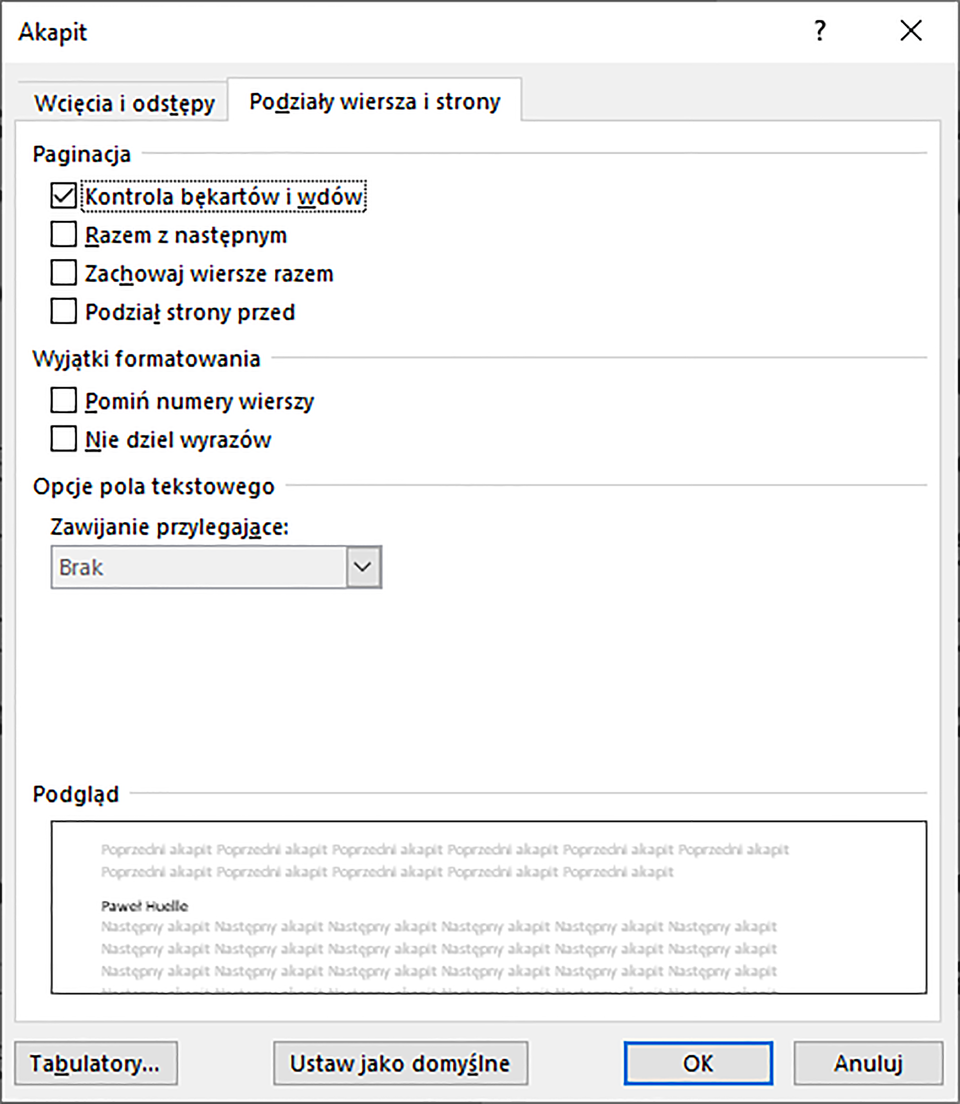Close the Akapit dialog with X
The image size is (960, 1104).
pos(911,32)
